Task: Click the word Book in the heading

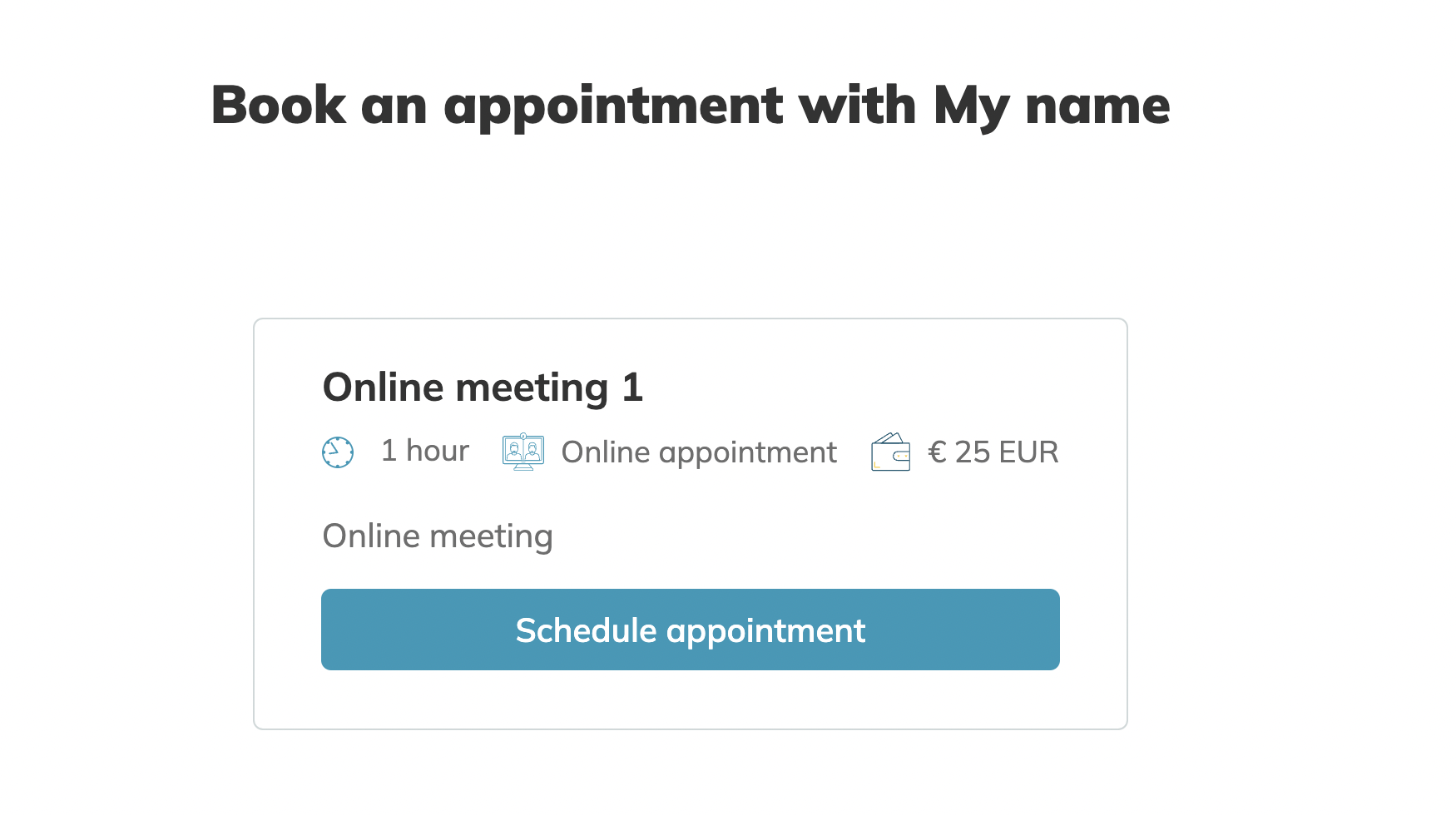Action: pyautogui.click(x=279, y=106)
